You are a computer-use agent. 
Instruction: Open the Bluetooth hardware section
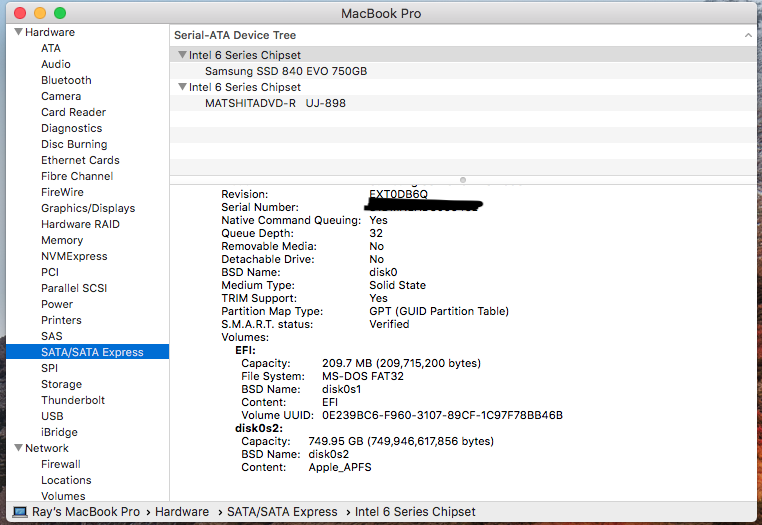click(66, 80)
